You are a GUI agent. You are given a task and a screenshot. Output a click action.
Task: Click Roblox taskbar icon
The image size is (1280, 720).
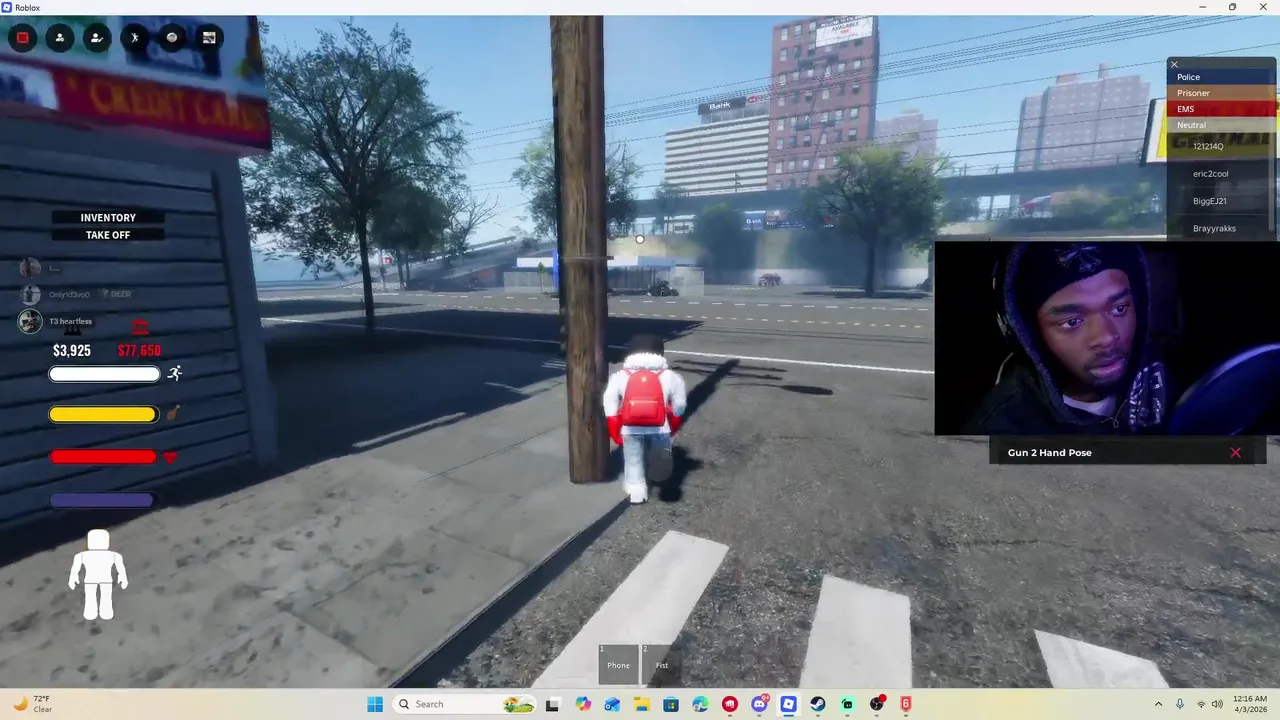[x=788, y=704]
